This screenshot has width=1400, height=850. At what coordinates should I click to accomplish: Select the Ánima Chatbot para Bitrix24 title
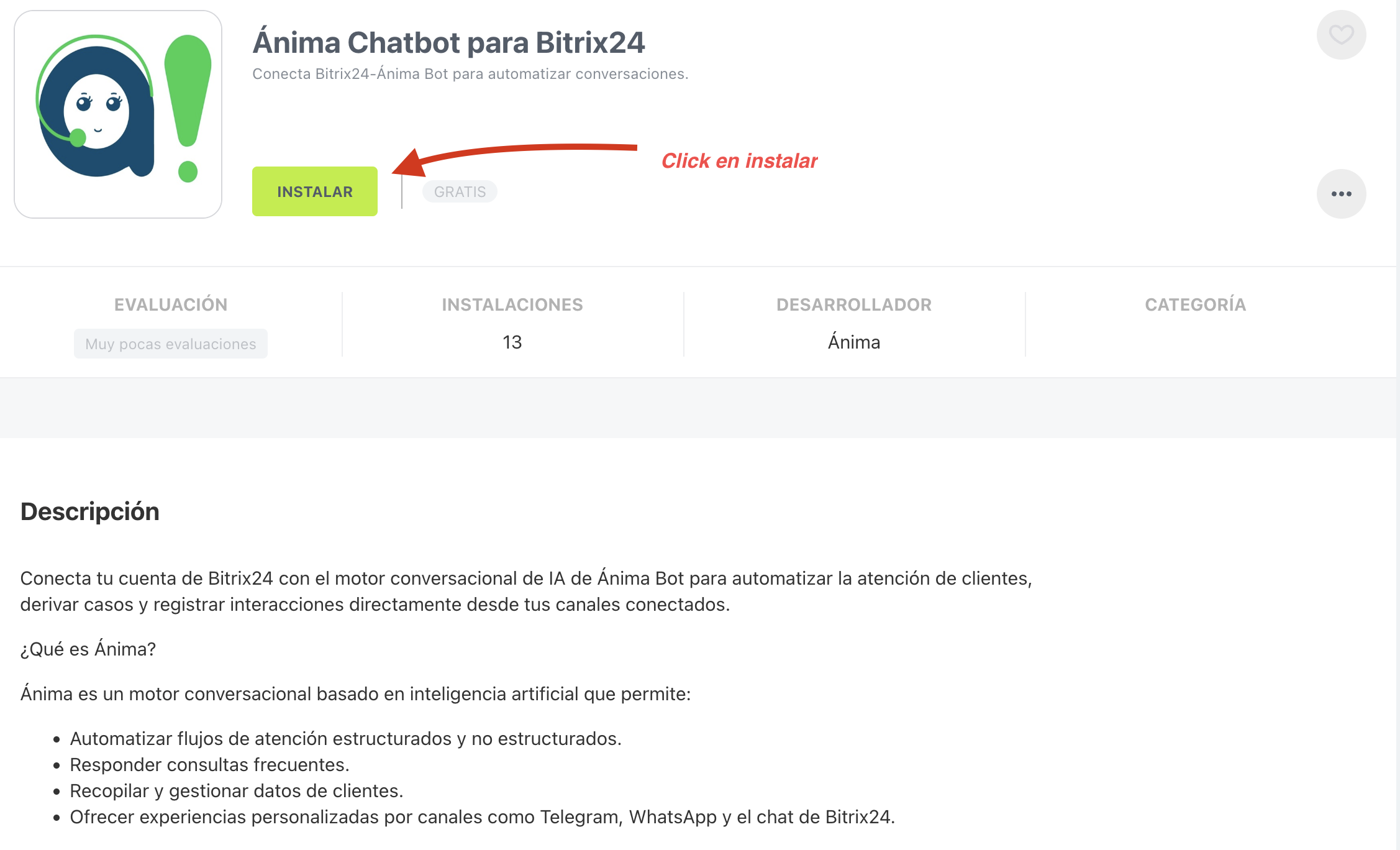pos(448,43)
